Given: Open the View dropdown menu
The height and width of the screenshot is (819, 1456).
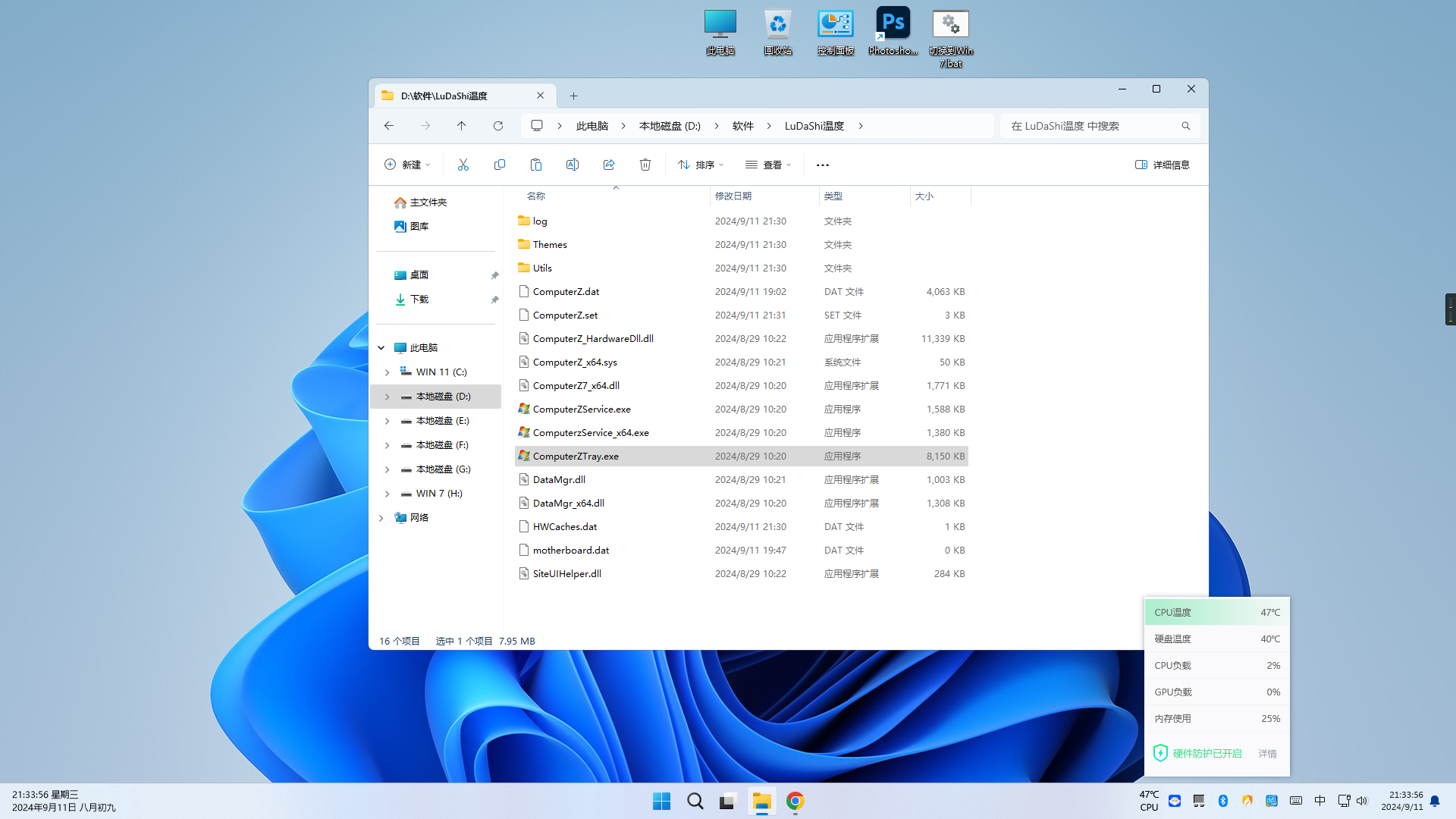Looking at the screenshot, I should 768,165.
